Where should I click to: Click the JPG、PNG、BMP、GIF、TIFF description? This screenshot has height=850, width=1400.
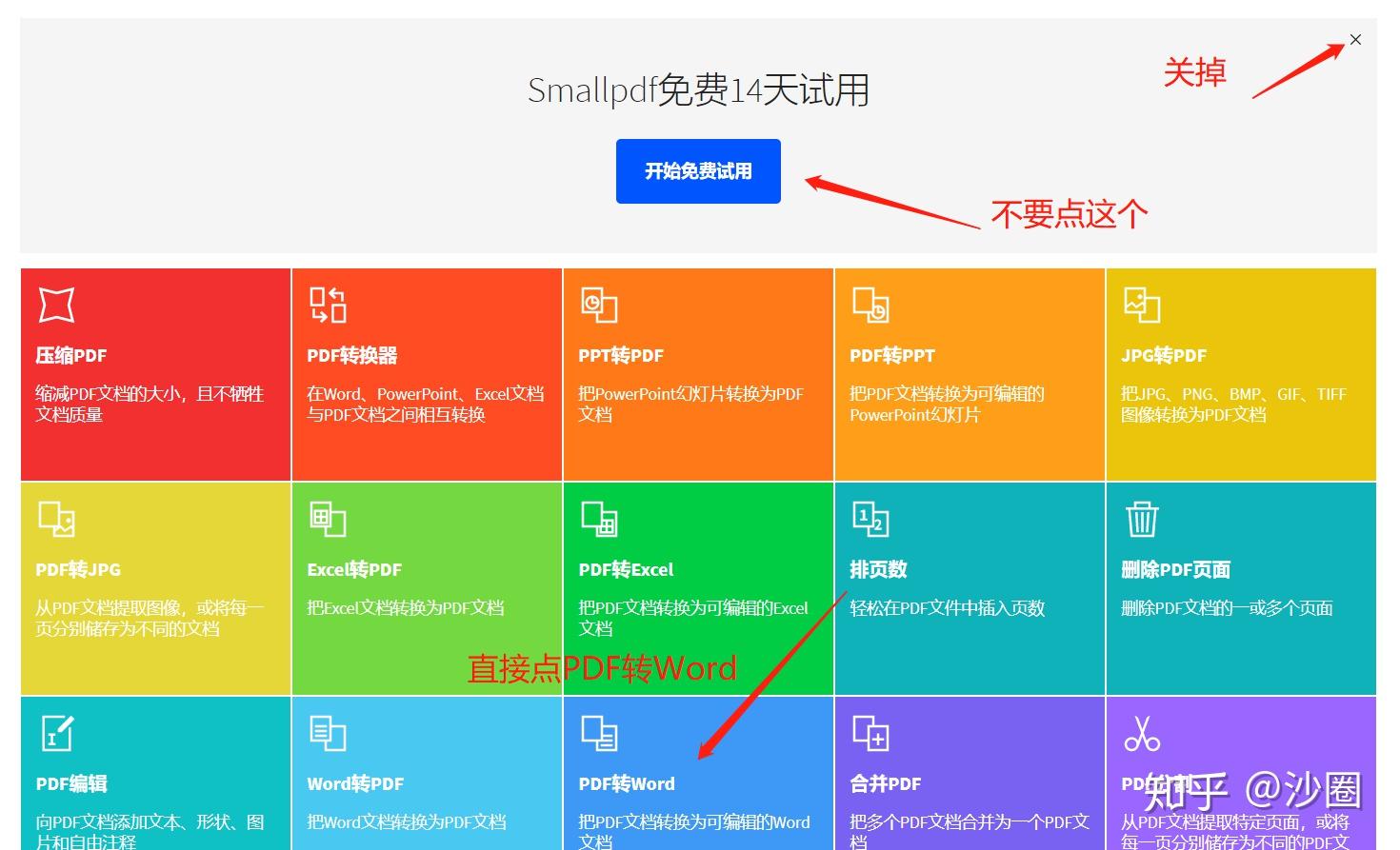pyautogui.click(x=1234, y=405)
